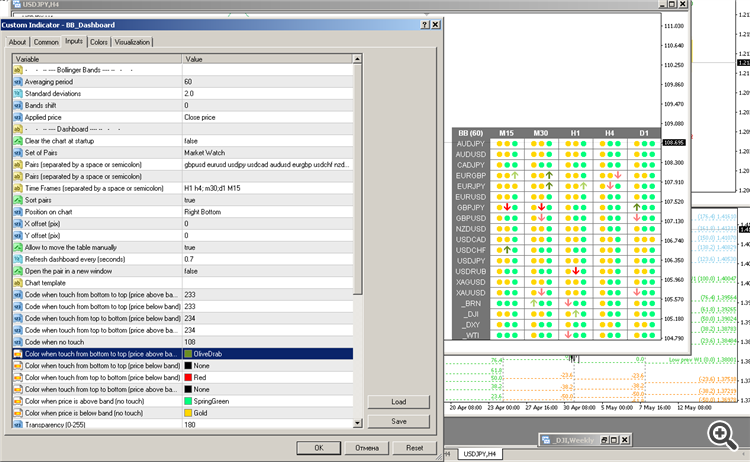Viewport: 750px width, 462px height.
Task: Click the Value column header
Action: [x=267, y=59]
